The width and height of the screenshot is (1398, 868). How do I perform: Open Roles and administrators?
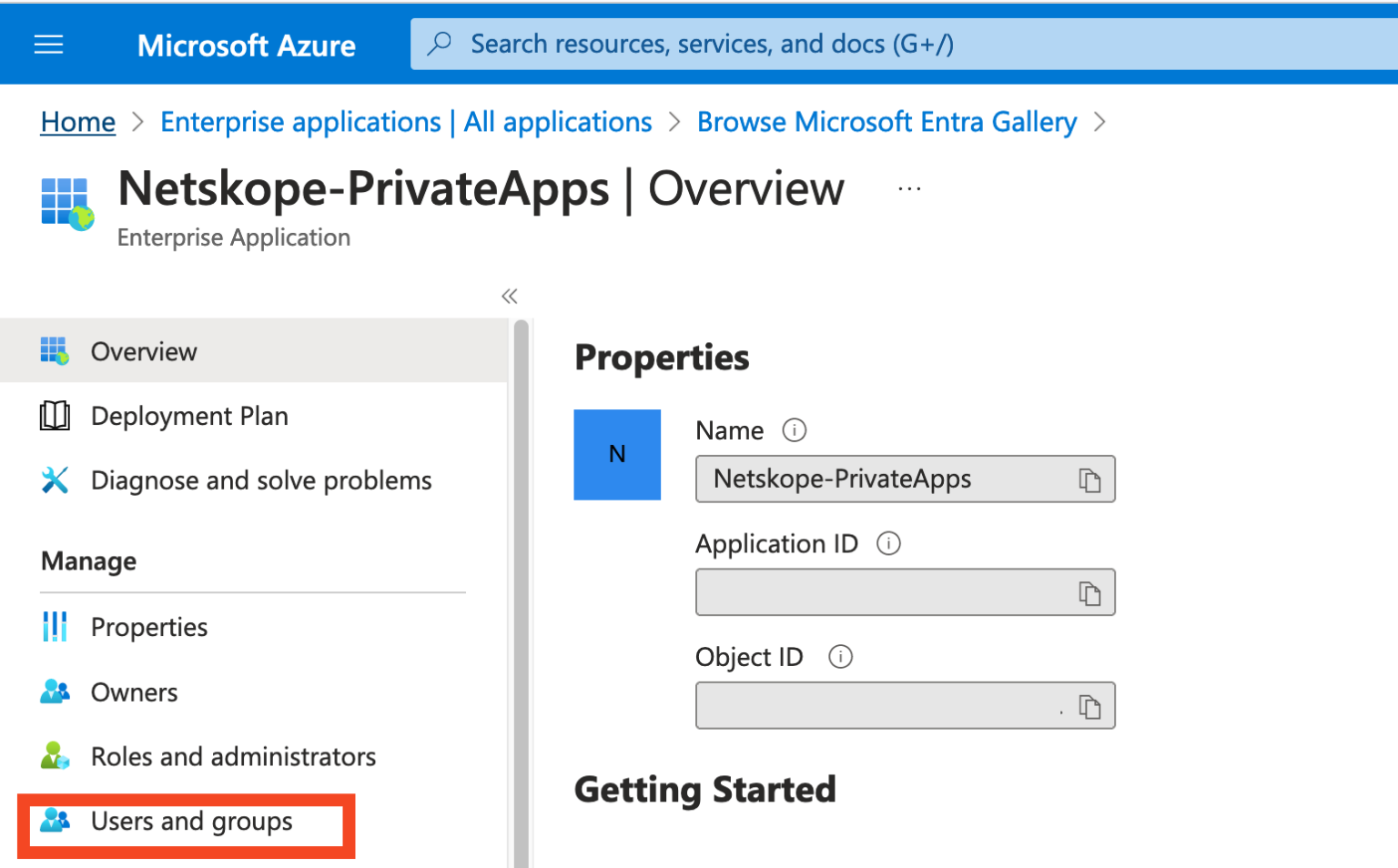pos(232,756)
